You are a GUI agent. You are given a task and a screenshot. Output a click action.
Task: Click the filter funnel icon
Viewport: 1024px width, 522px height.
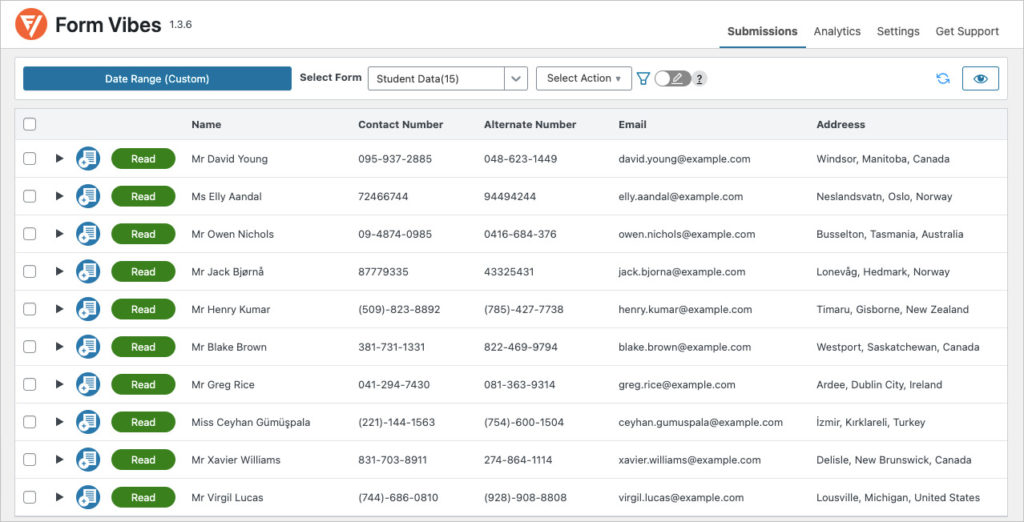643,78
